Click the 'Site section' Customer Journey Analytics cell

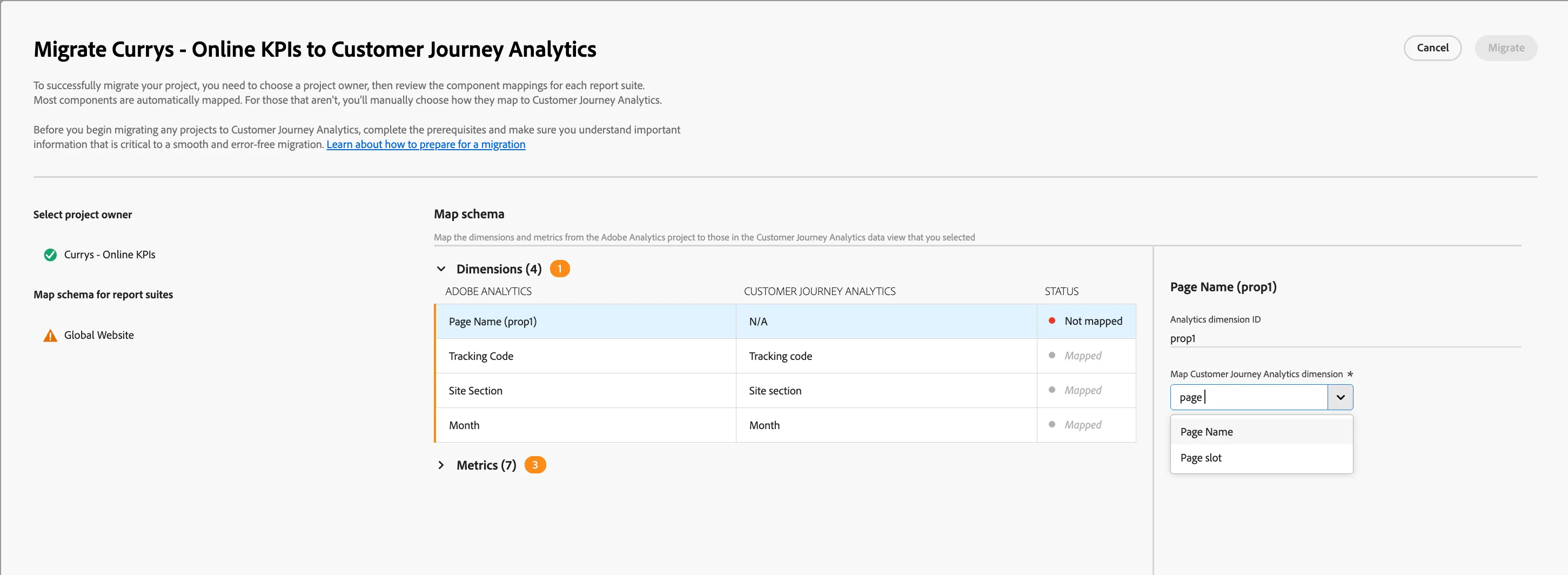(886, 390)
